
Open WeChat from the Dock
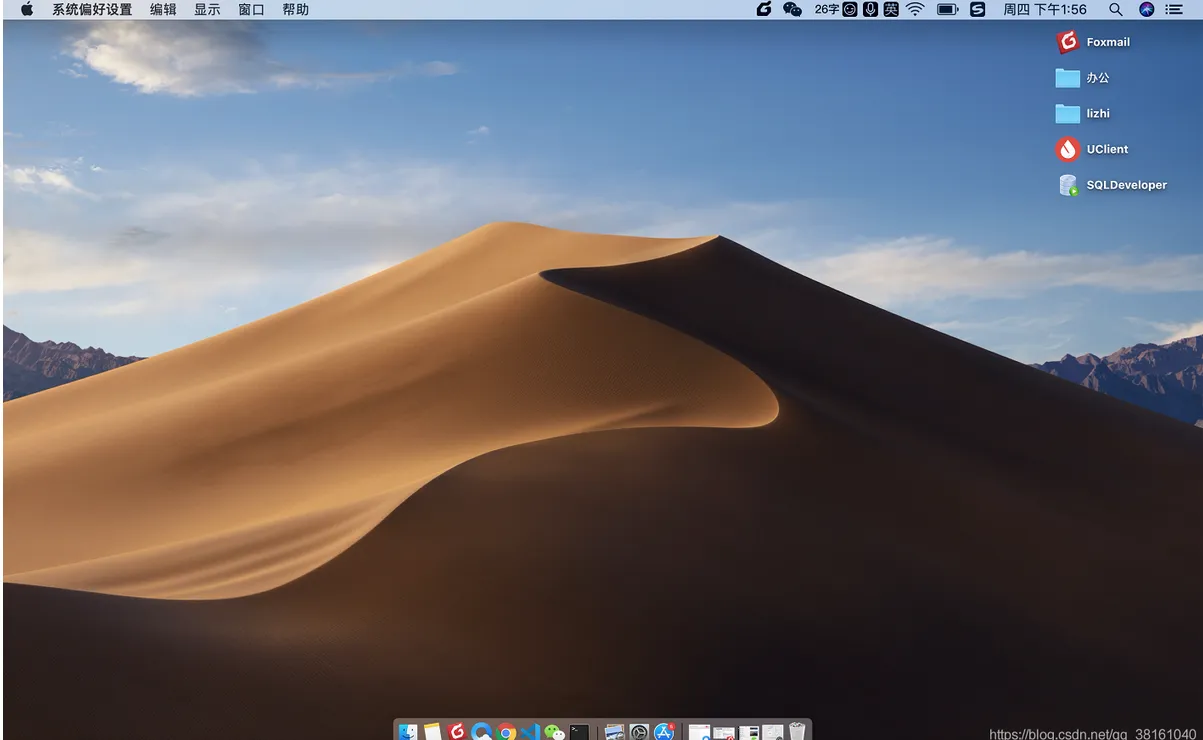pyautogui.click(x=554, y=732)
